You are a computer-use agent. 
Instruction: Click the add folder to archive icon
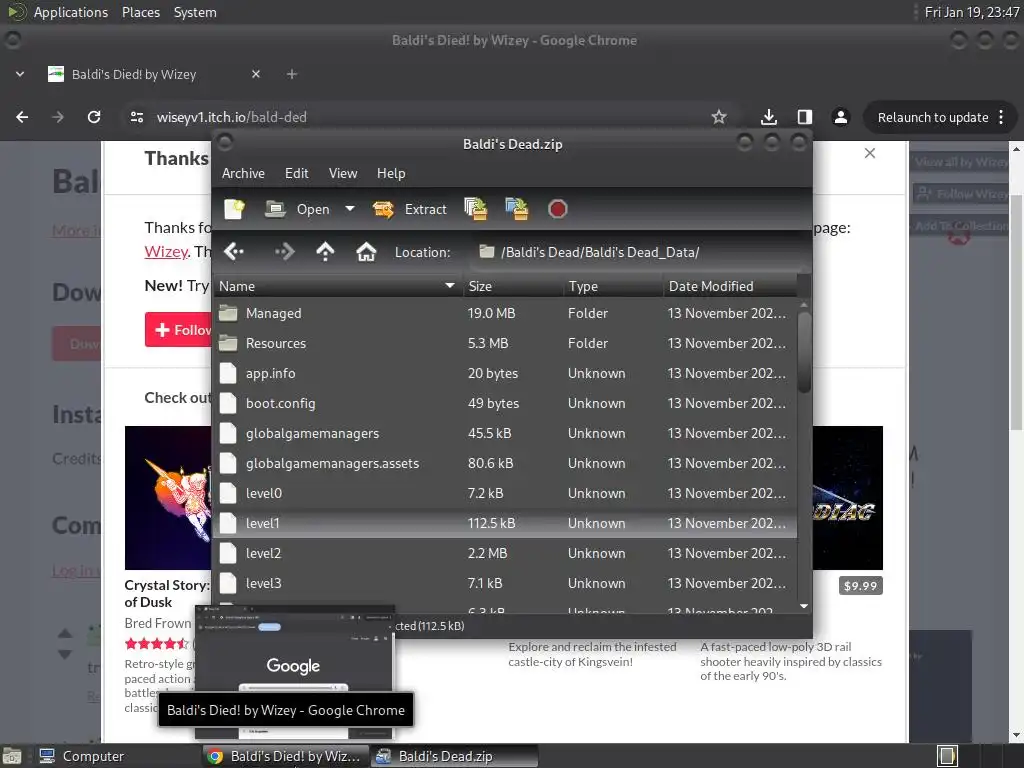coord(517,209)
